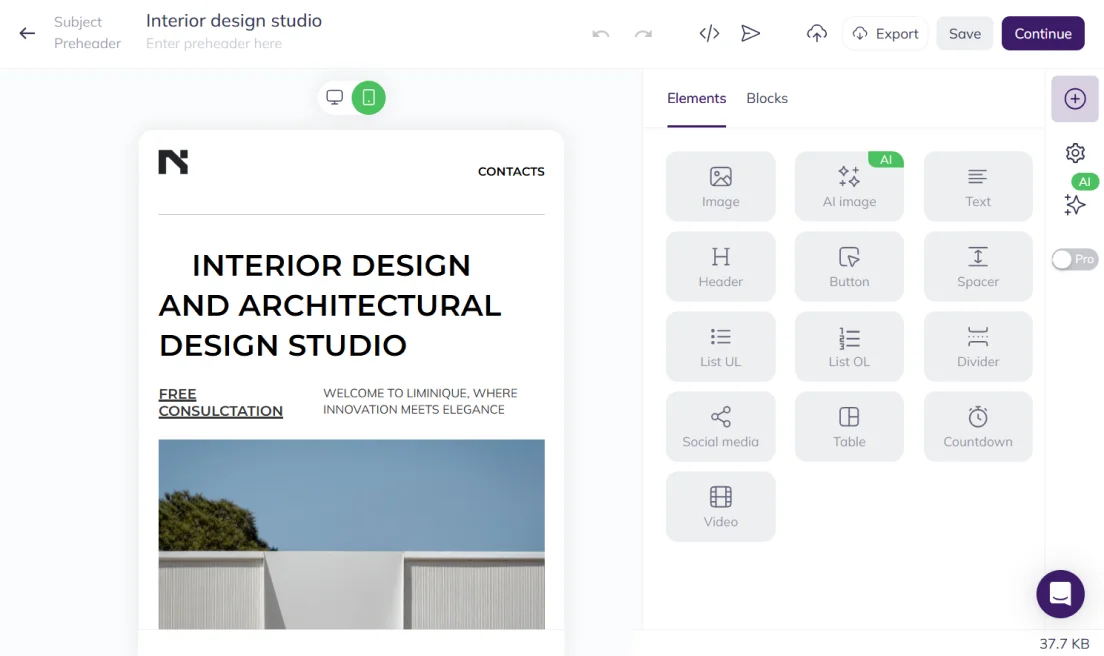The height and width of the screenshot is (656, 1104).
Task: Add the Image element
Action: click(x=720, y=187)
